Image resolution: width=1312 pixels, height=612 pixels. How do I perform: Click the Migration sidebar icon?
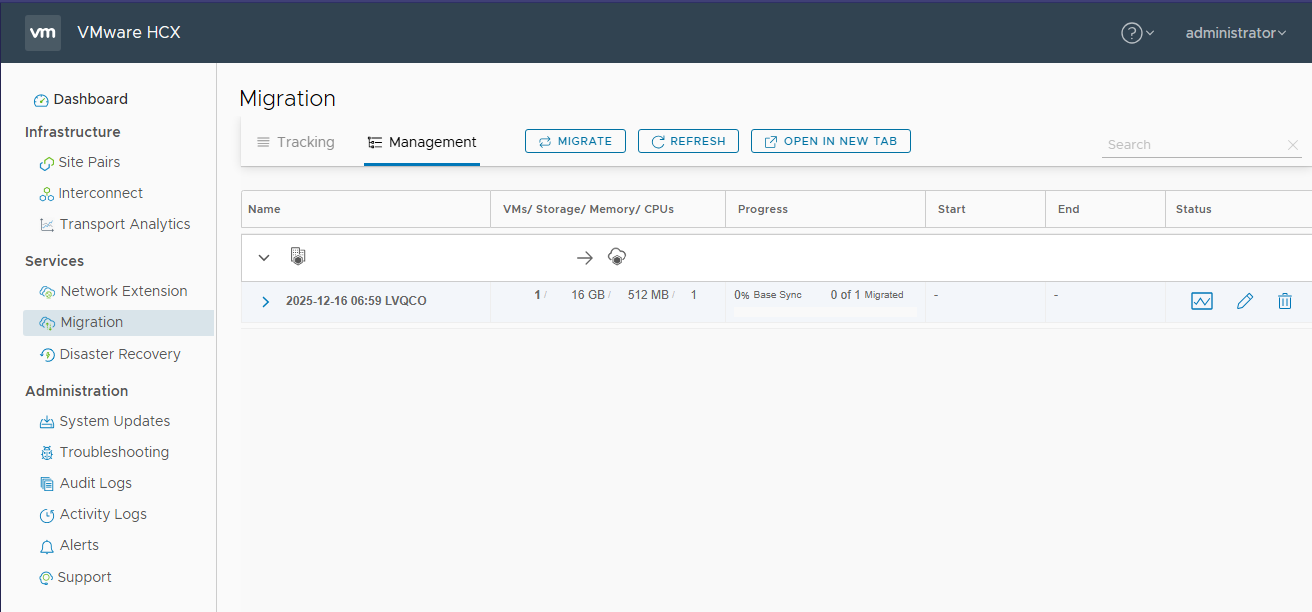coord(47,323)
